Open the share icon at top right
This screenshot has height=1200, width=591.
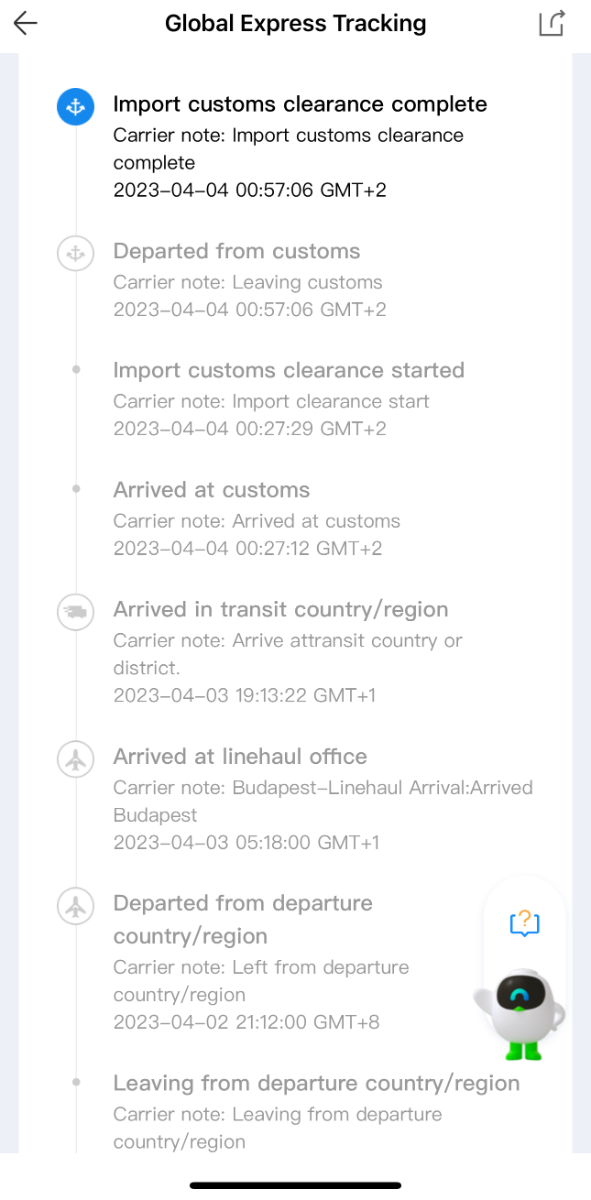click(552, 23)
